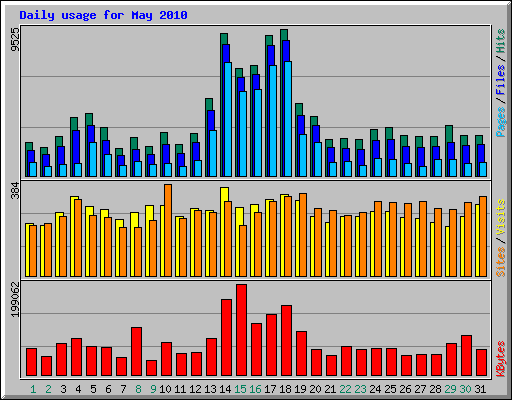Click day 11 on the x-axis
The height and width of the screenshot is (400, 512).
(x=180, y=389)
